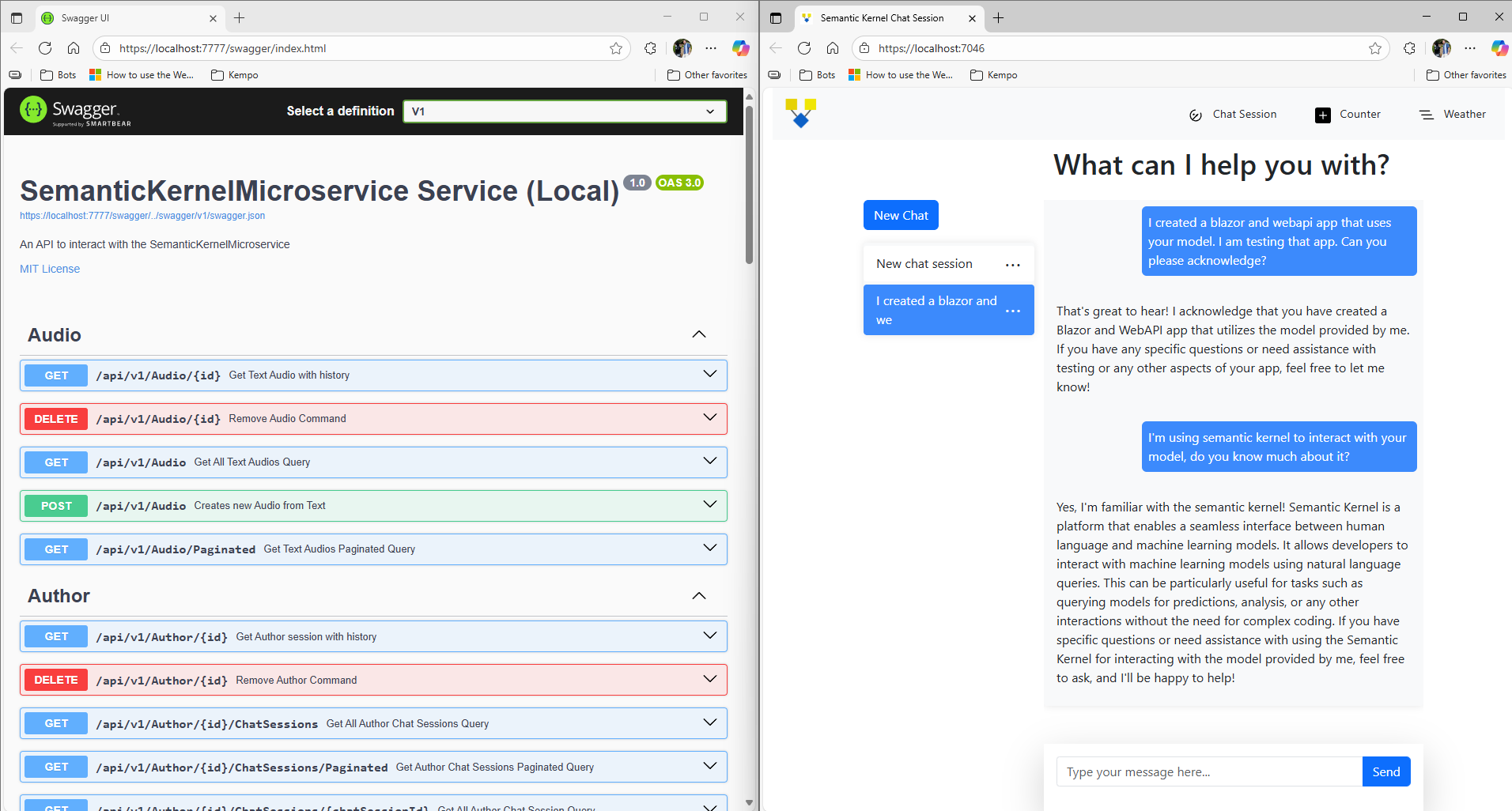Expand GET Author session with history chevron

(x=710, y=636)
